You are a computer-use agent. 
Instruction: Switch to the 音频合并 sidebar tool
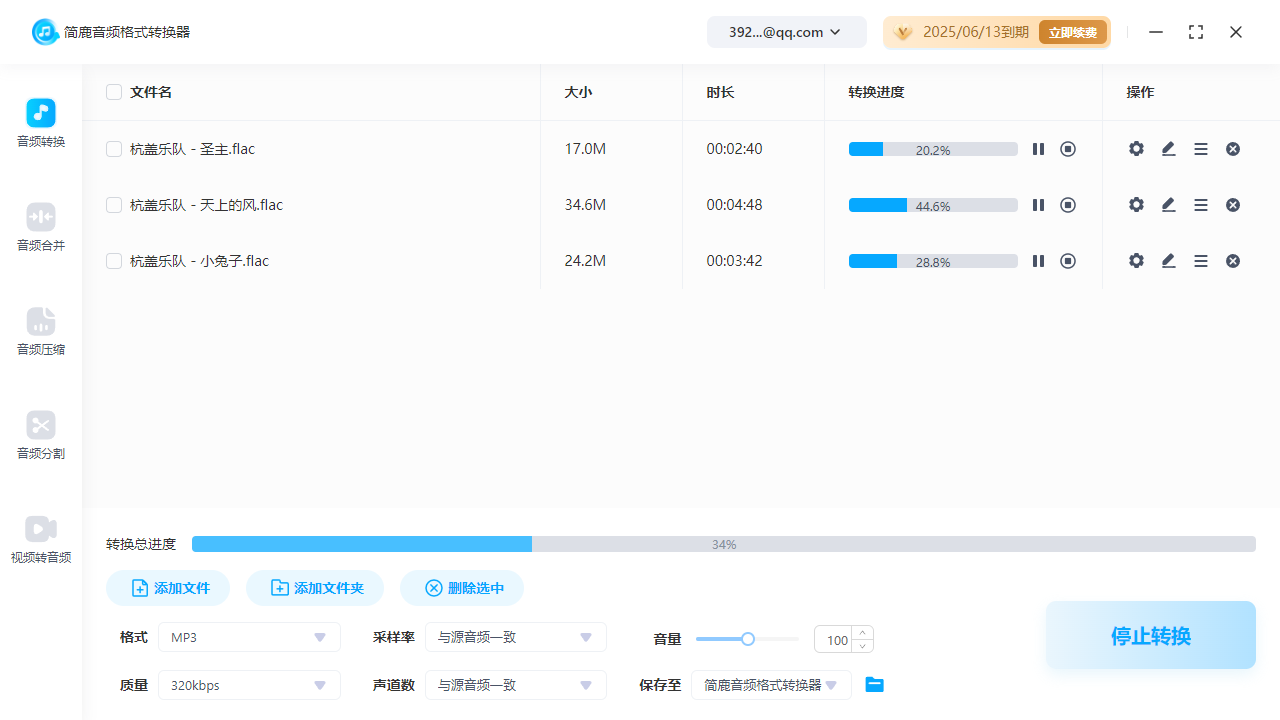[40, 228]
